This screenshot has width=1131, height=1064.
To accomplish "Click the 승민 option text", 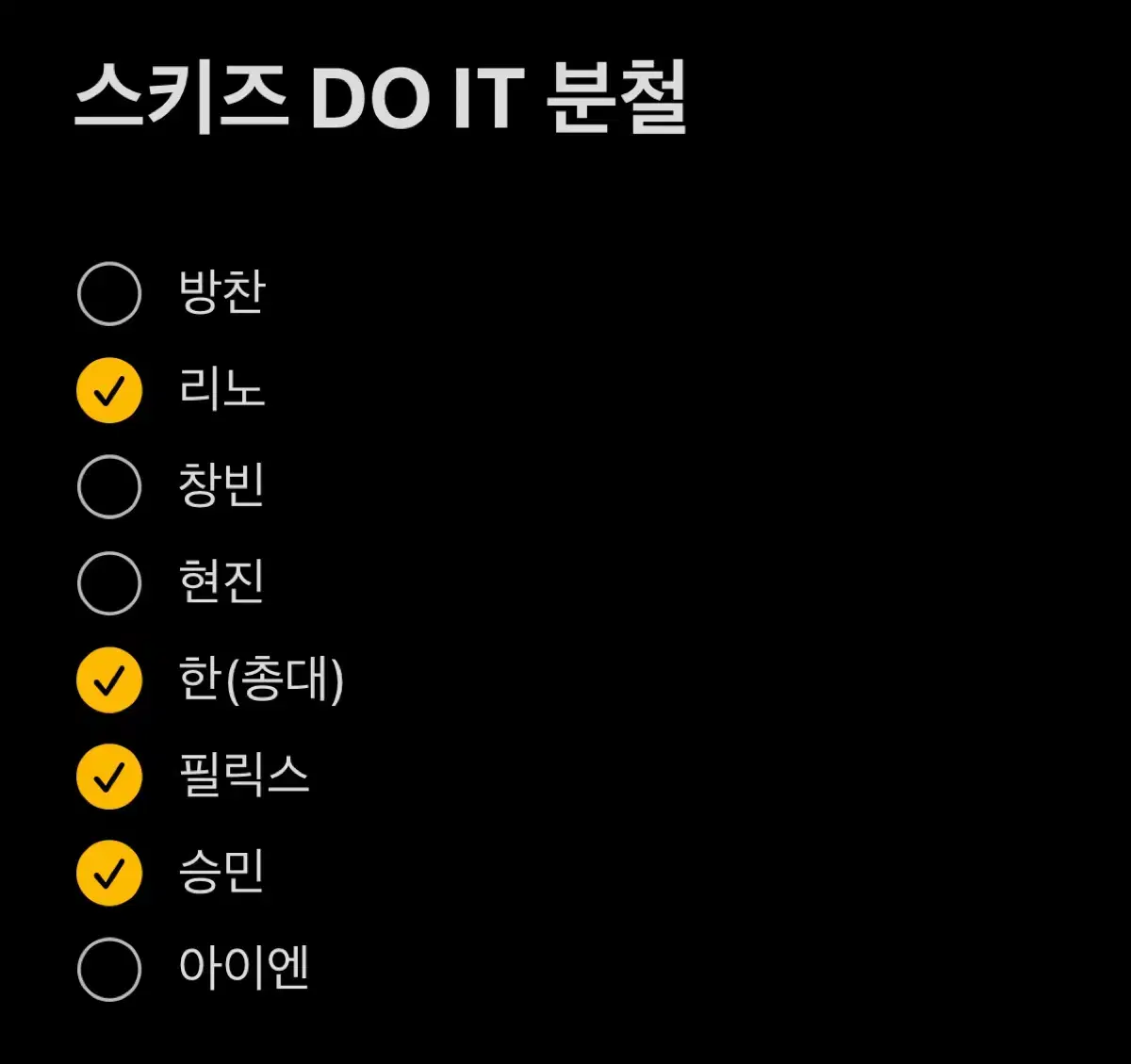I will 221,872.
